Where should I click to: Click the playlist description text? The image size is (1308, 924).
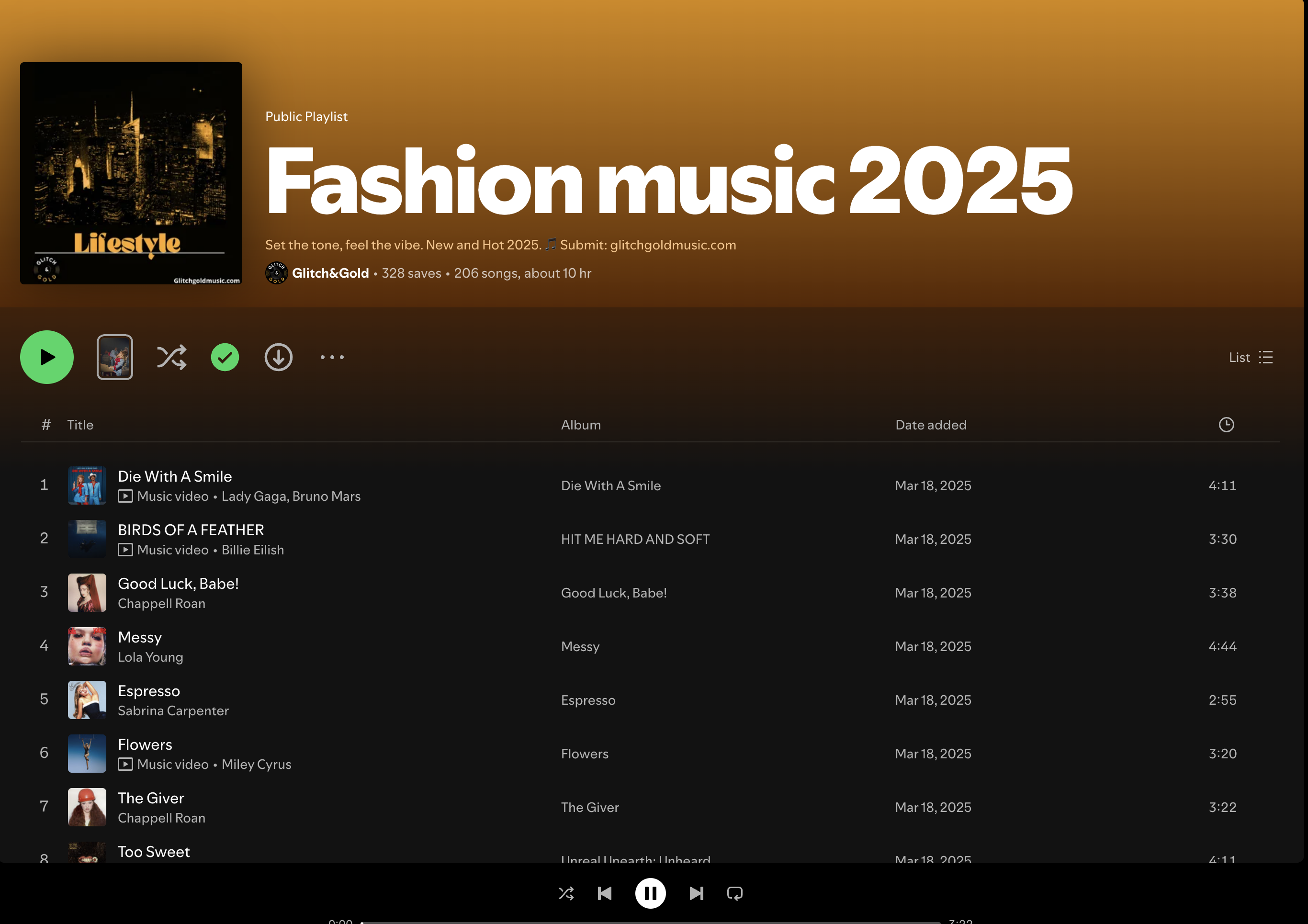[500, 245]
